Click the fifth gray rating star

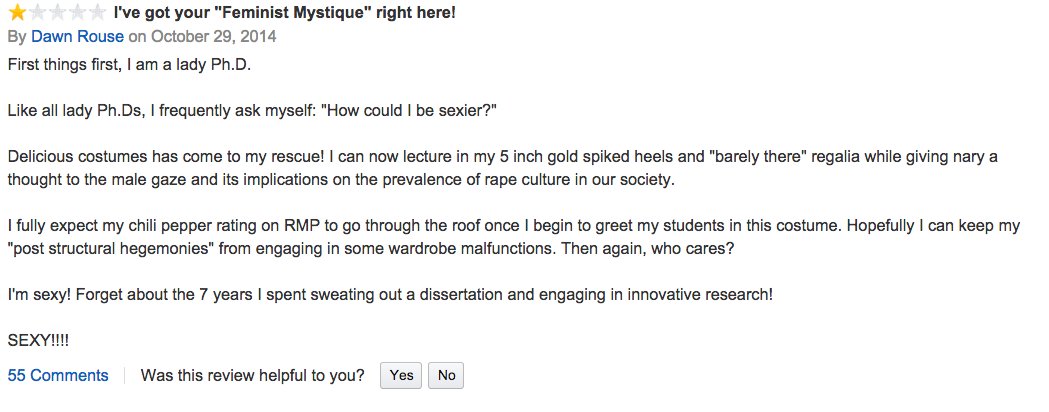[x=97, y=12]
